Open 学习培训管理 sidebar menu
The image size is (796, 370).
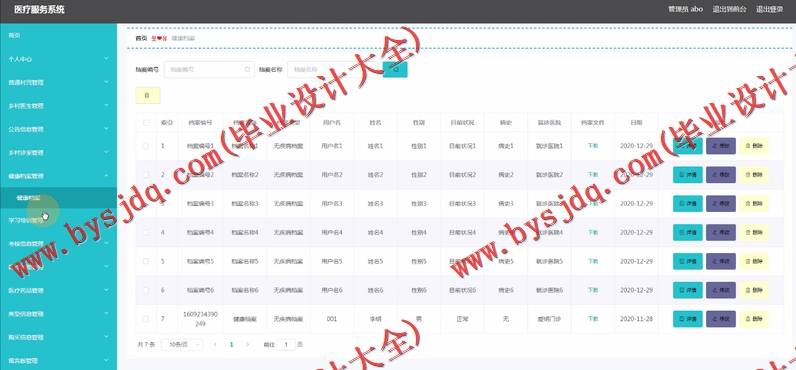click(58, 220)
